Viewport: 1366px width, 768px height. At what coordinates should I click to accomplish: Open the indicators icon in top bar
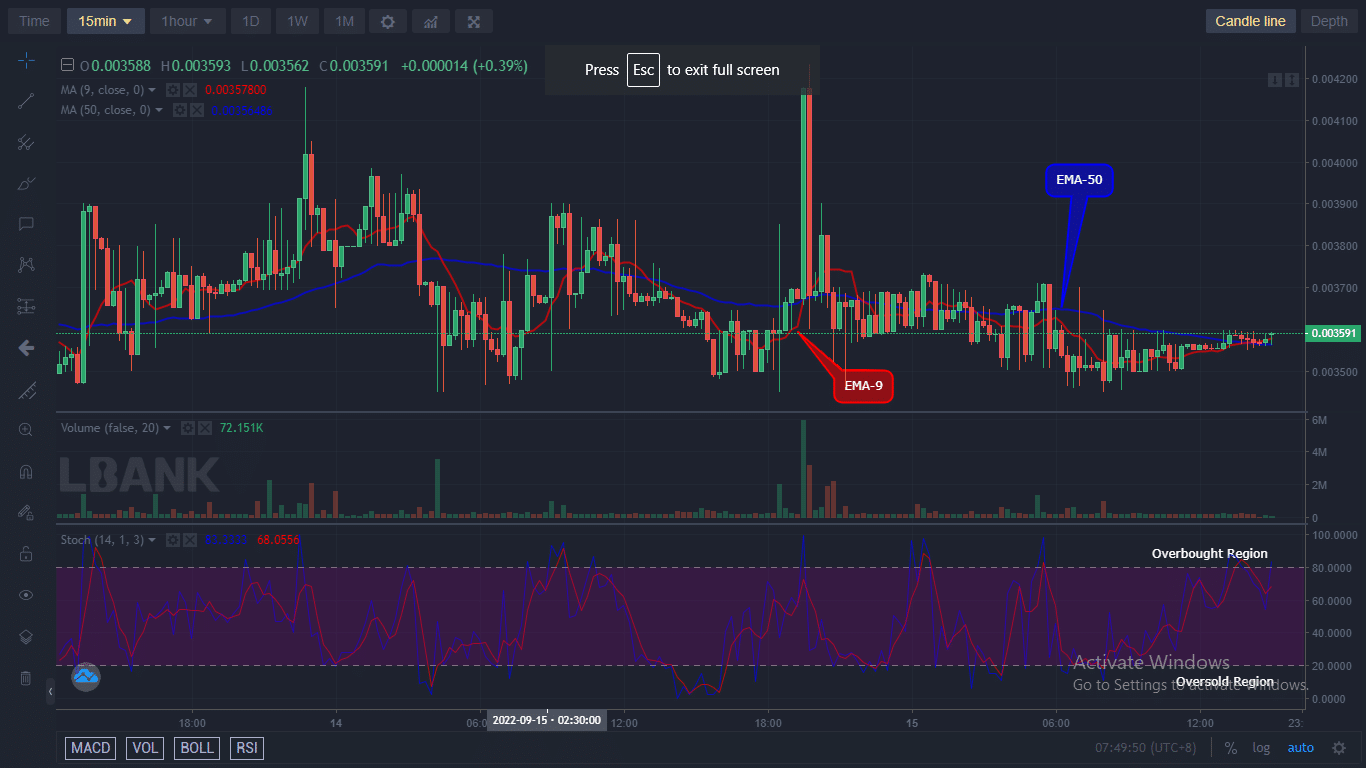tap(430, 21)
